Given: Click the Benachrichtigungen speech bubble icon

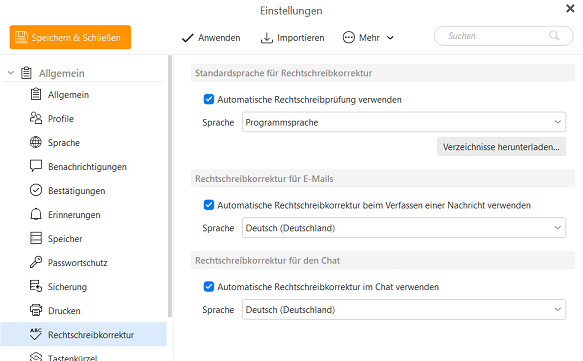Looking at the screenshot, I should (36, 166).
